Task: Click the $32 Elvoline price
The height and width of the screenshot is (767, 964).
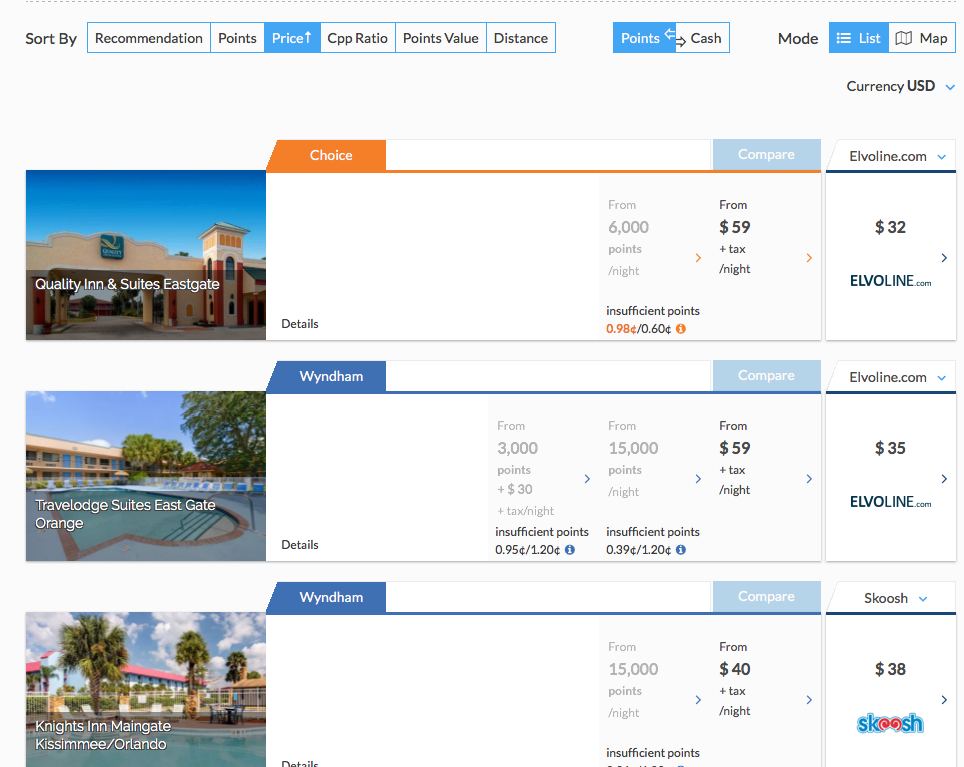Action: pyautogui.click(x=890, y=227)
